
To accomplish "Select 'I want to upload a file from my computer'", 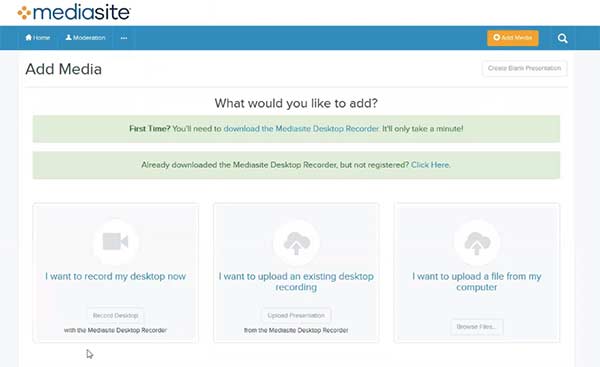I will [x=477, y=282].
